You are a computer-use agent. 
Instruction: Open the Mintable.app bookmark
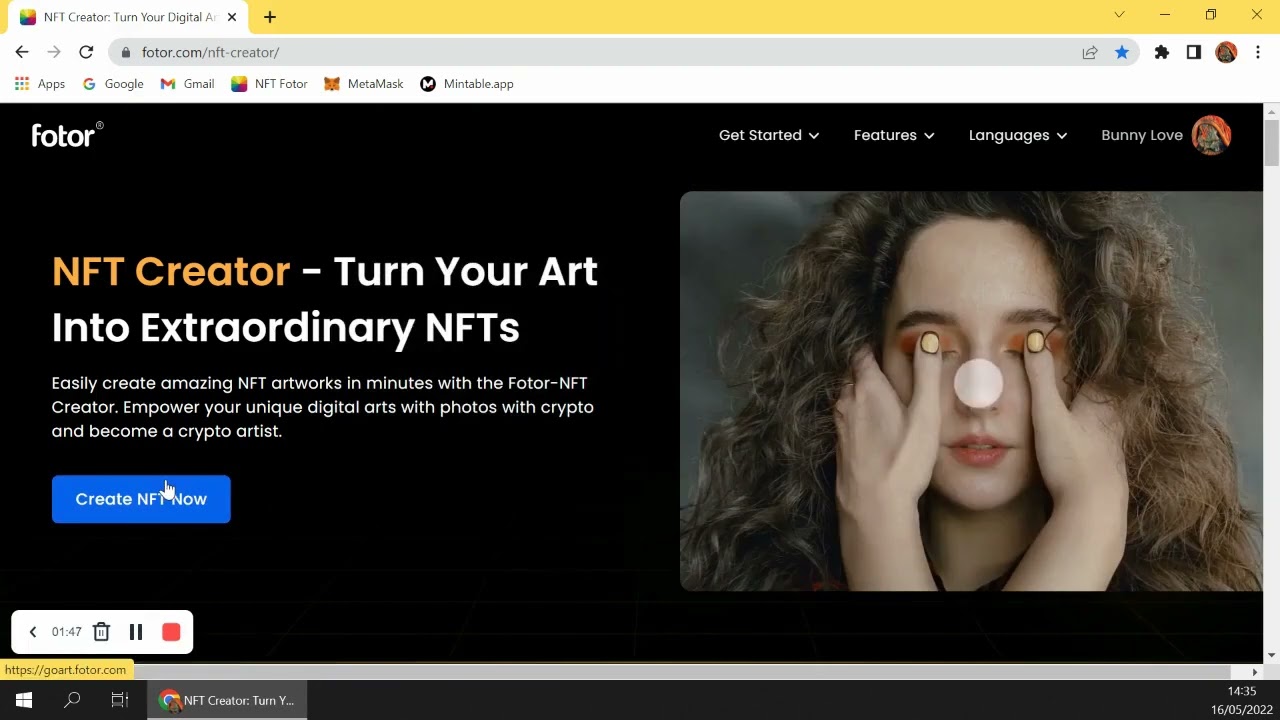pyautogui.click(x=467, y=84)
